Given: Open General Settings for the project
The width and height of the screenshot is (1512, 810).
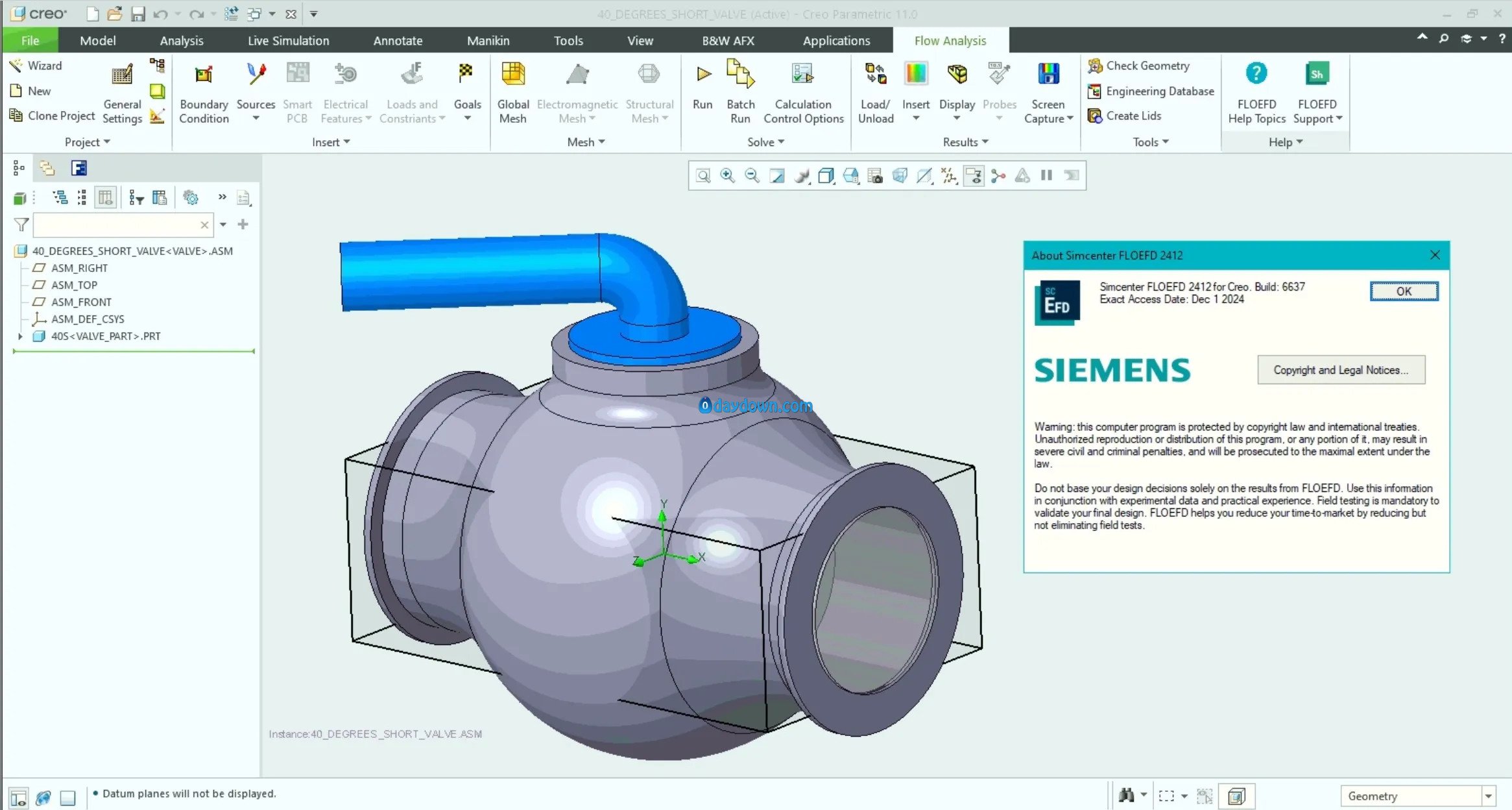Looking at the screenshot, I should click(122, 94).
